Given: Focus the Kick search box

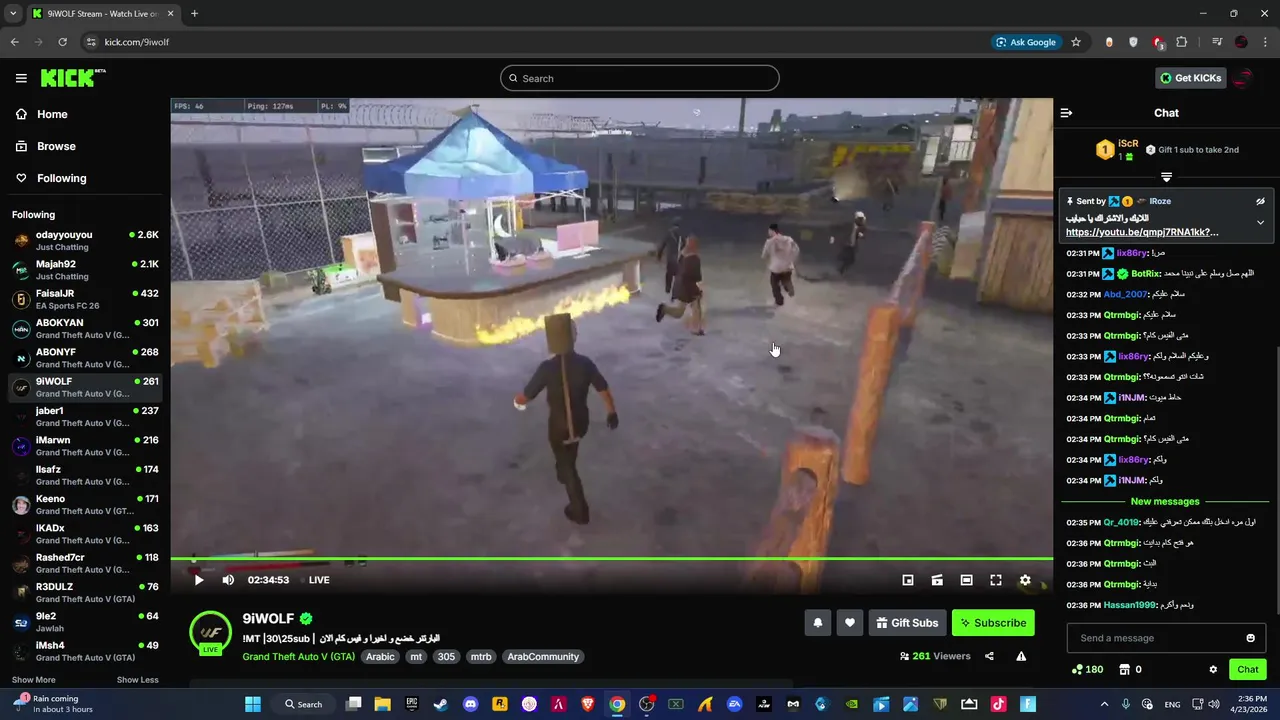Looking at the screenshot, I should [640, 78].
